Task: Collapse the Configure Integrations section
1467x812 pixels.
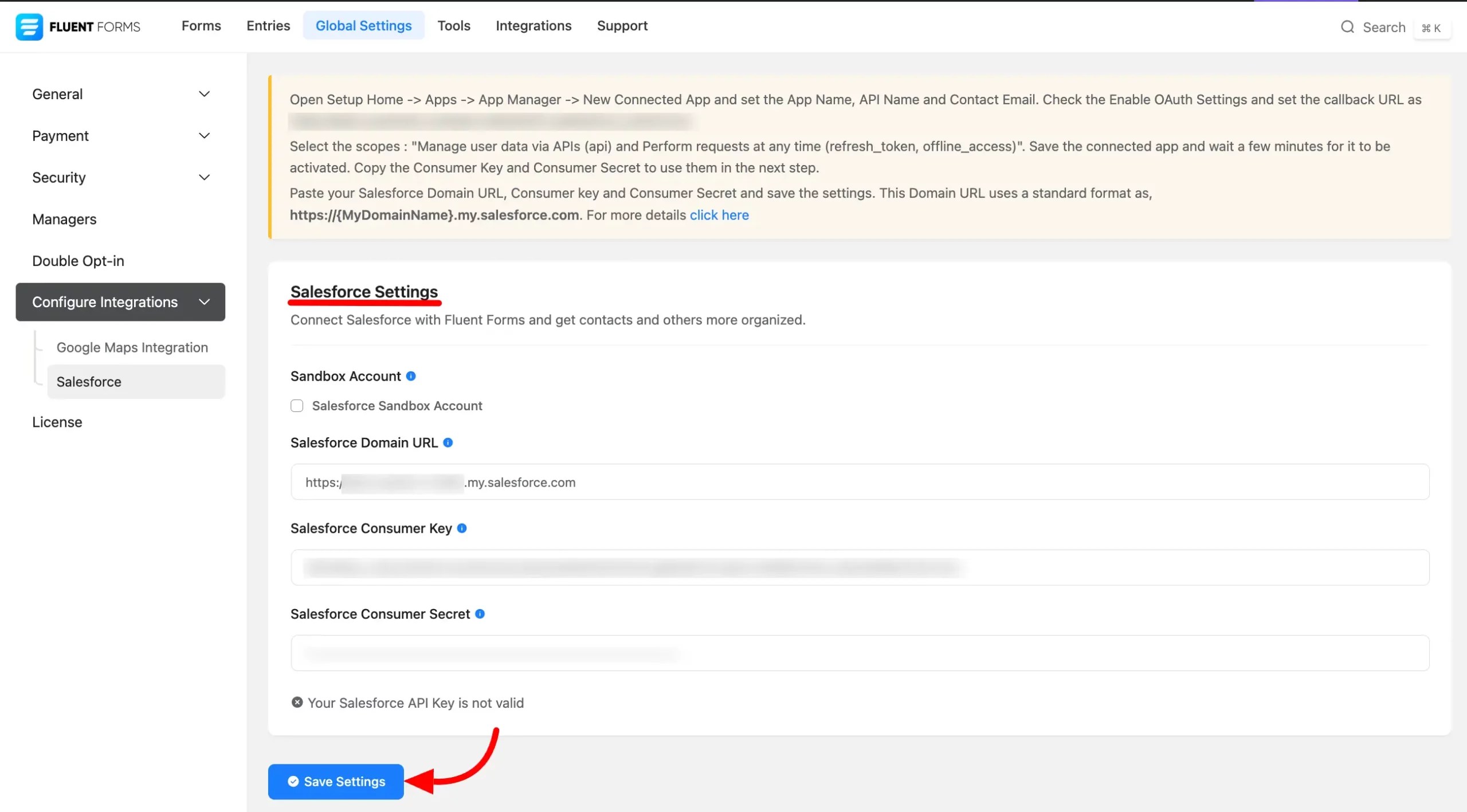Action: [204, 301]
